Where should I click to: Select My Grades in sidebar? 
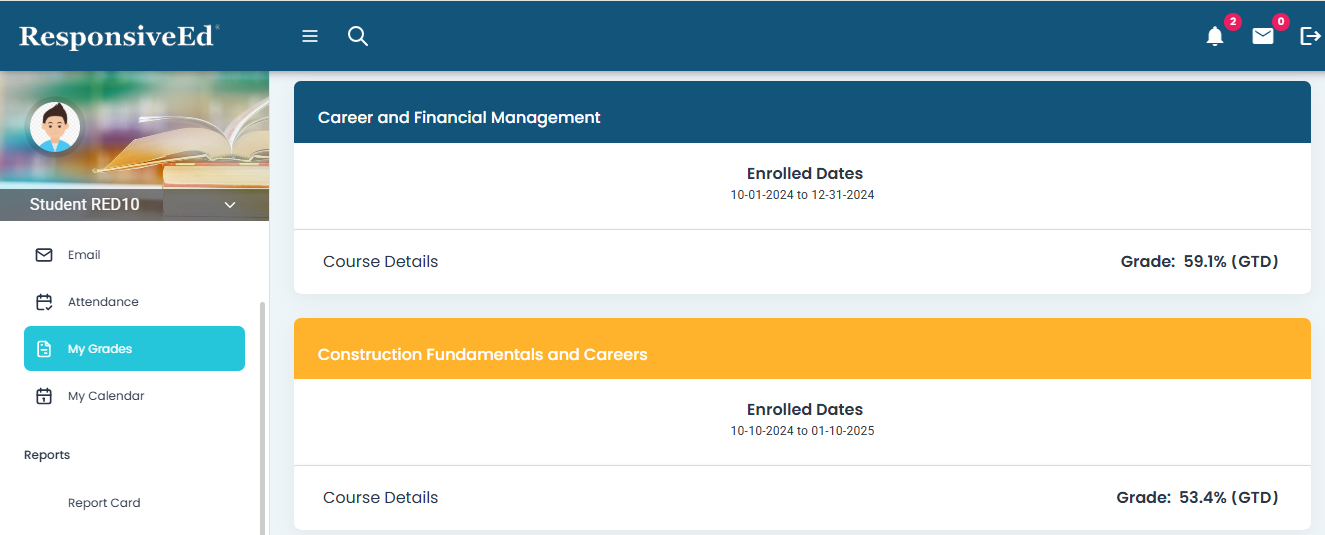coord(134,349)
